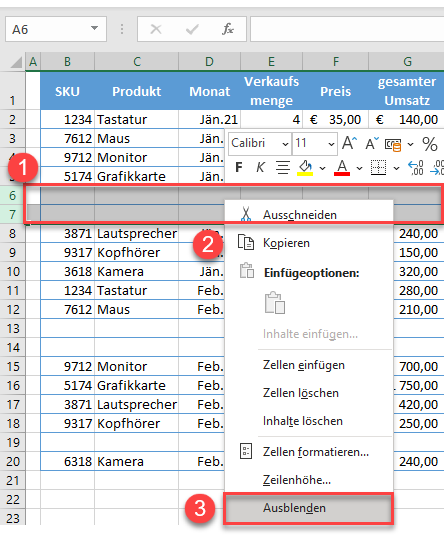This screenshot has width=444, height=536.
Task: Expand the font color dropdown arrow
Action: 359,168
